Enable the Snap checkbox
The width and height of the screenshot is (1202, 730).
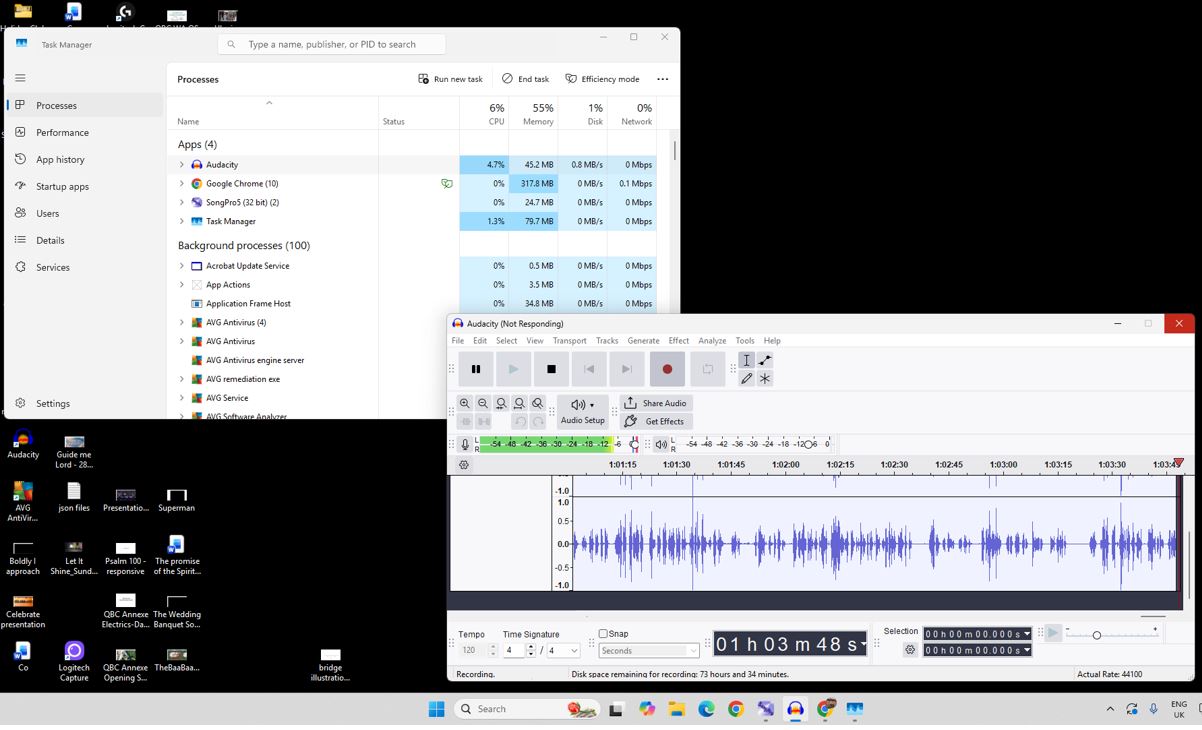603,633
